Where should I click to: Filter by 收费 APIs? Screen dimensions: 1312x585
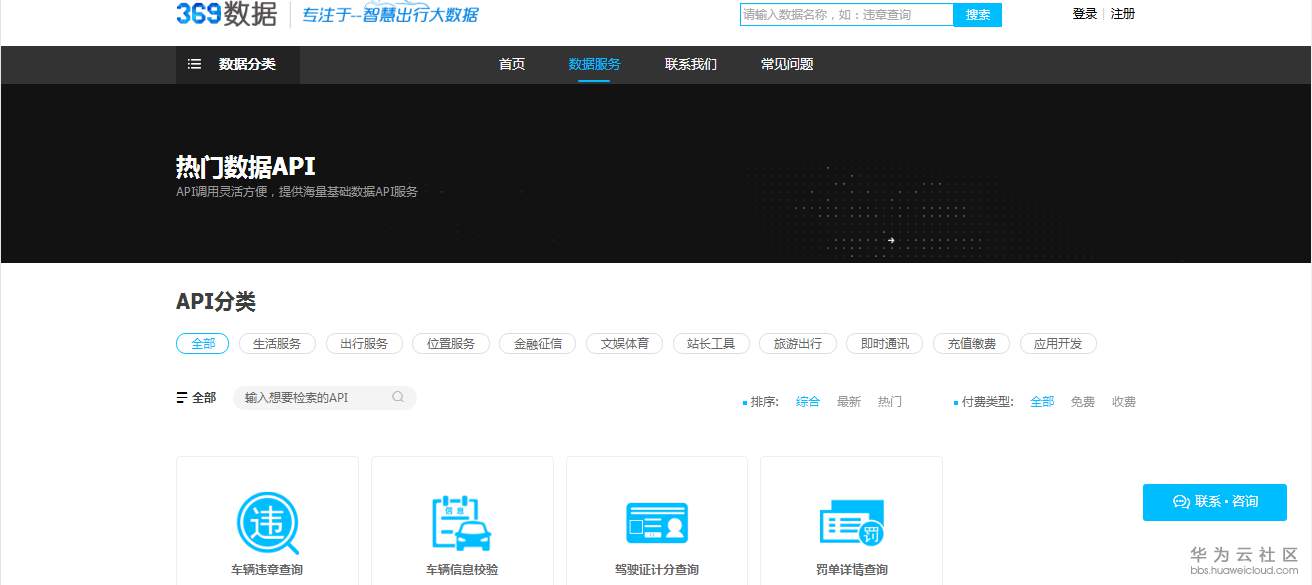tap(1124, 401)
